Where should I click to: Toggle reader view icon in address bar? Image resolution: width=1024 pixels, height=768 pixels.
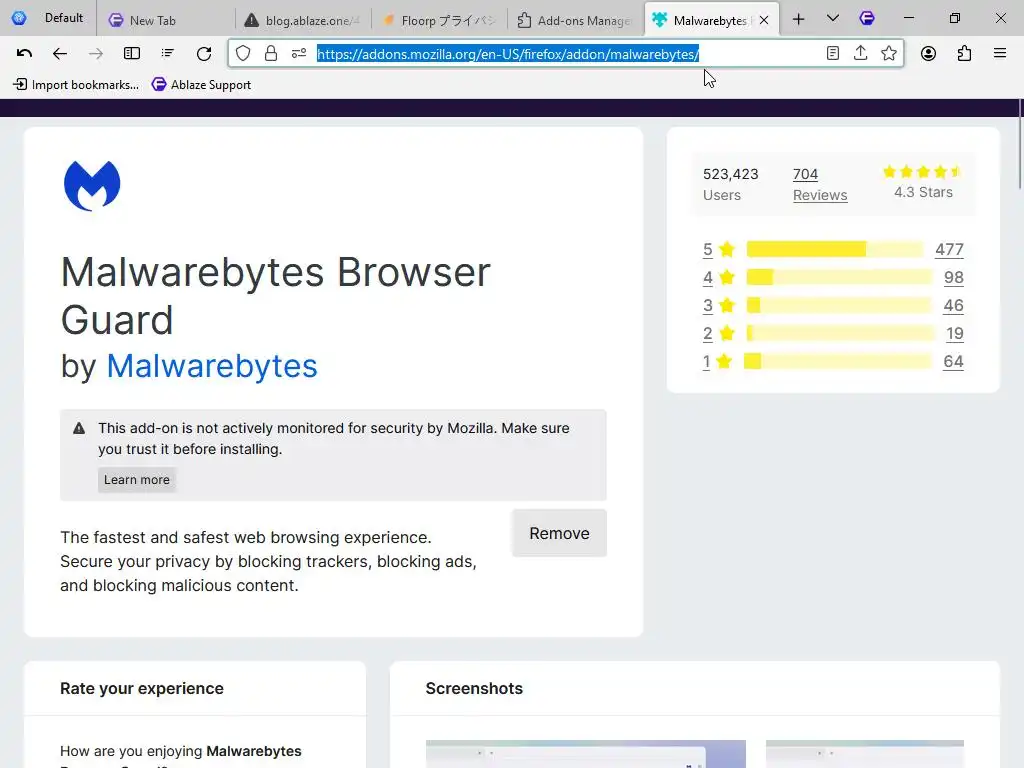coord(833,54)
